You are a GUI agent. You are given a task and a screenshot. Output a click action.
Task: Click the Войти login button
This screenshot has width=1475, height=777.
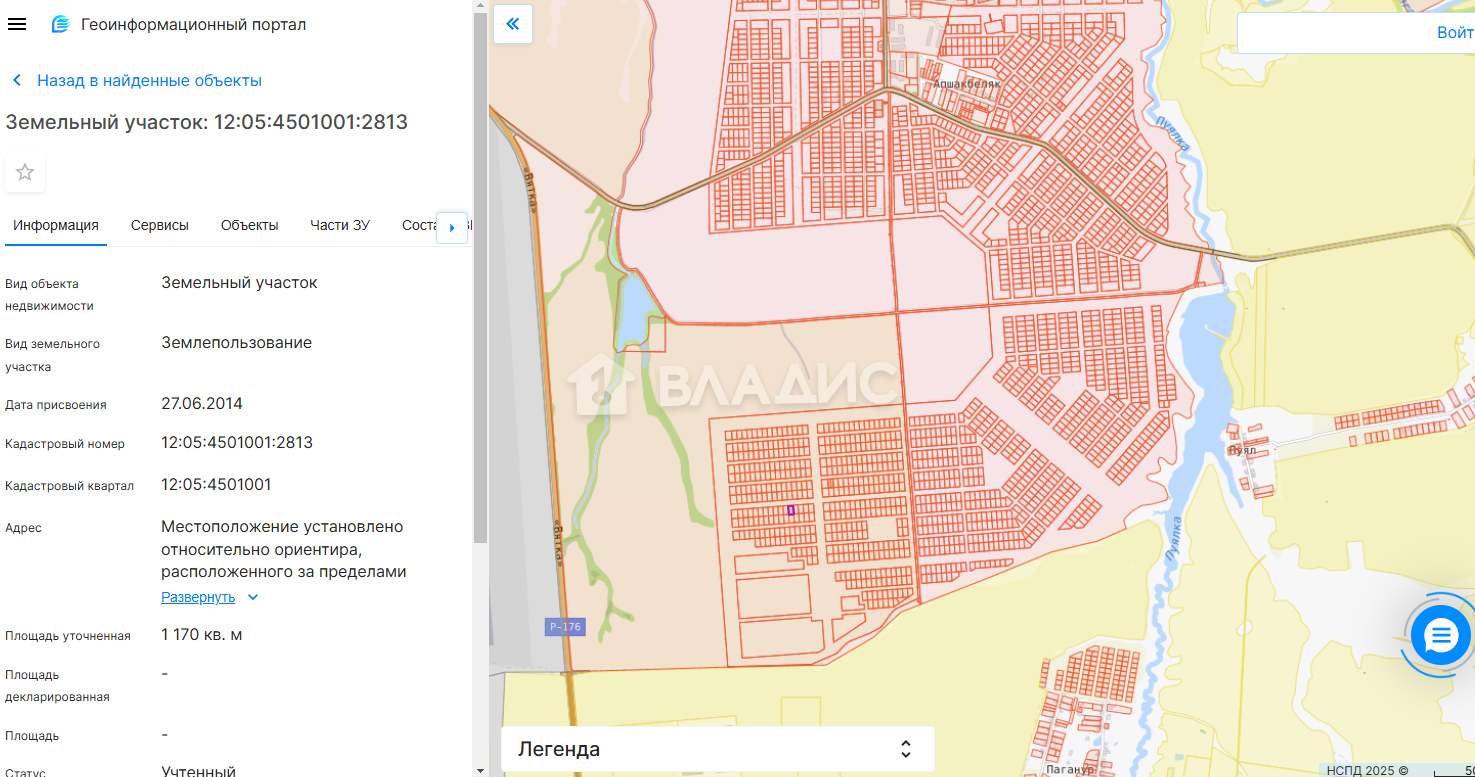[1455, 32]
